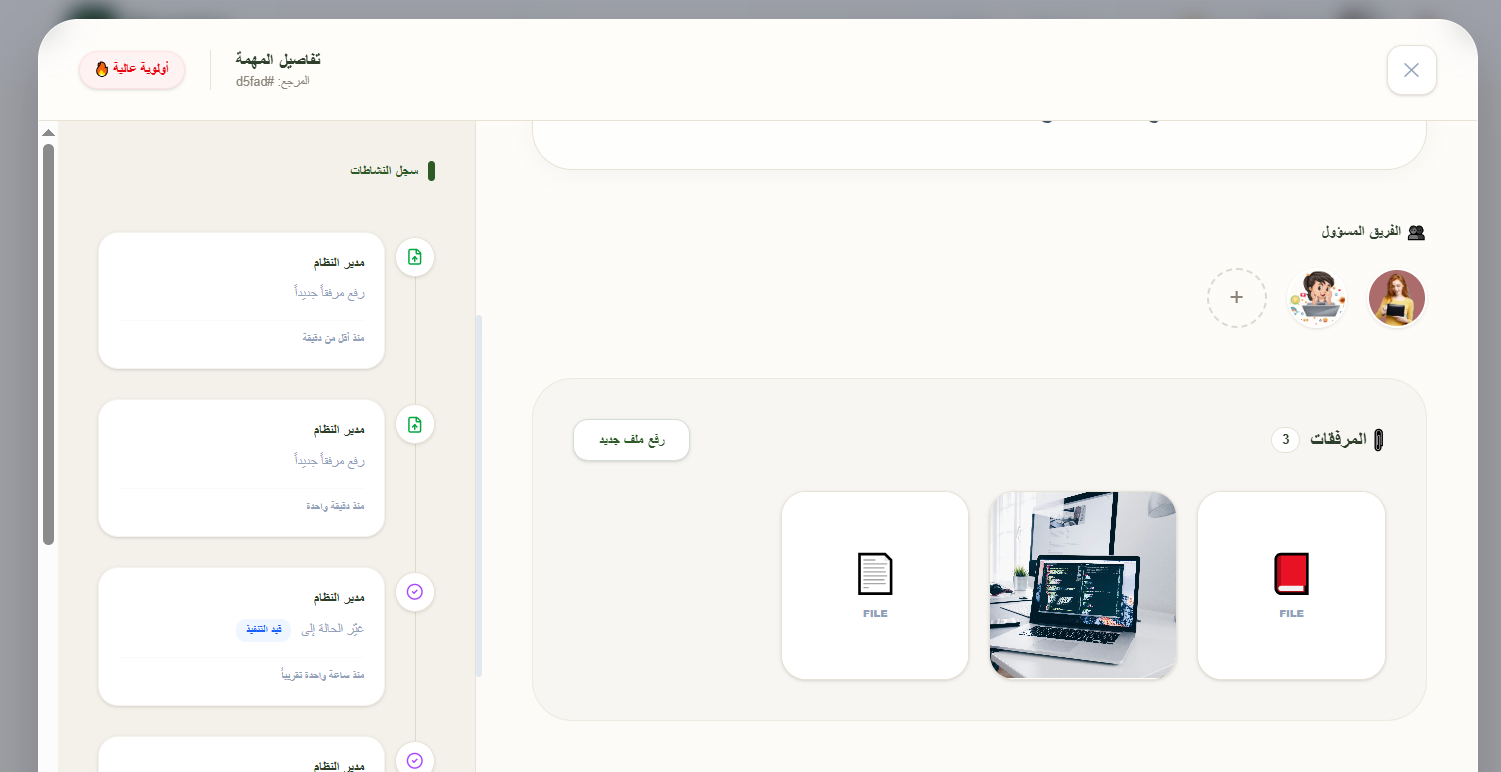Image resolution: width=1501 pixels, height=772 pixels.
Task: Click the second green upload activity icon
Action: [x=415, y=425]
